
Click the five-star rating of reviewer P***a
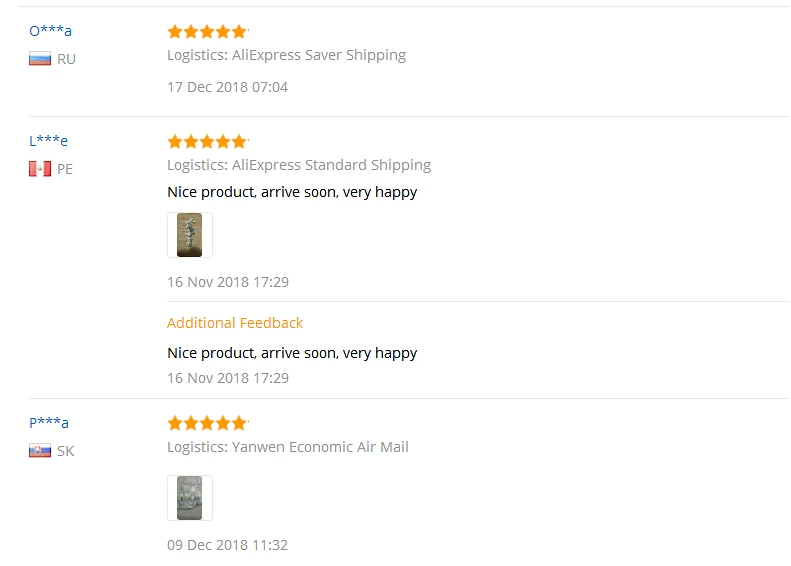click(207, 423)
